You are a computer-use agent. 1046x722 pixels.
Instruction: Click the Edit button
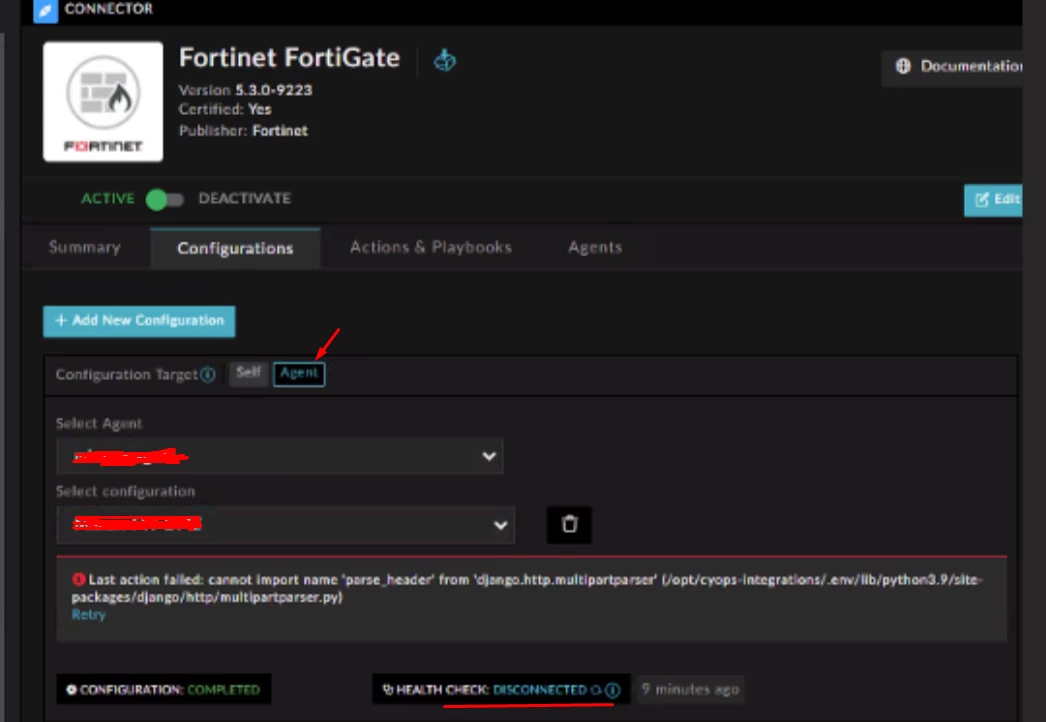click(993, 200)
